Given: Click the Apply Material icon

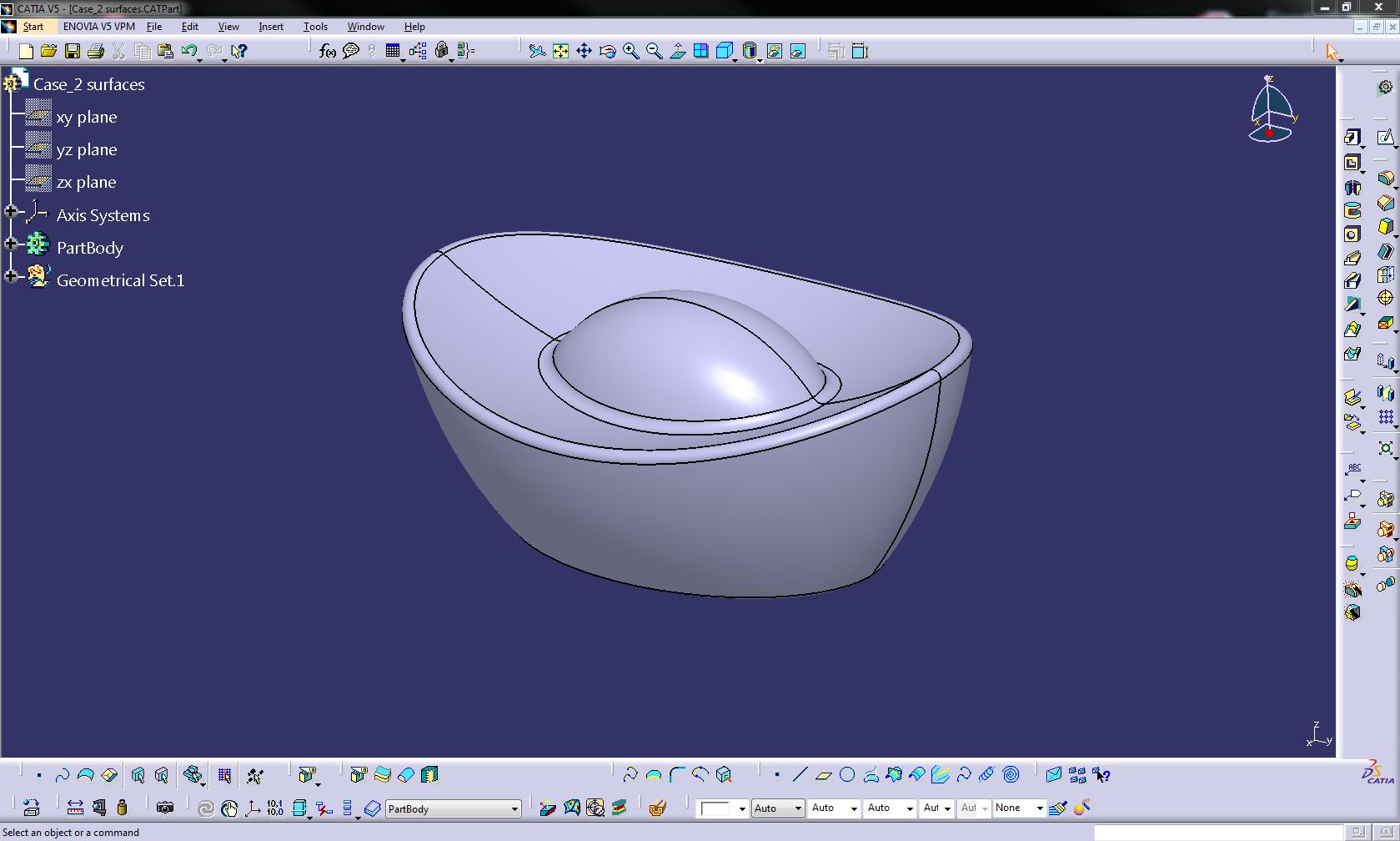Looking at the screenshot, I should point(657,808).
